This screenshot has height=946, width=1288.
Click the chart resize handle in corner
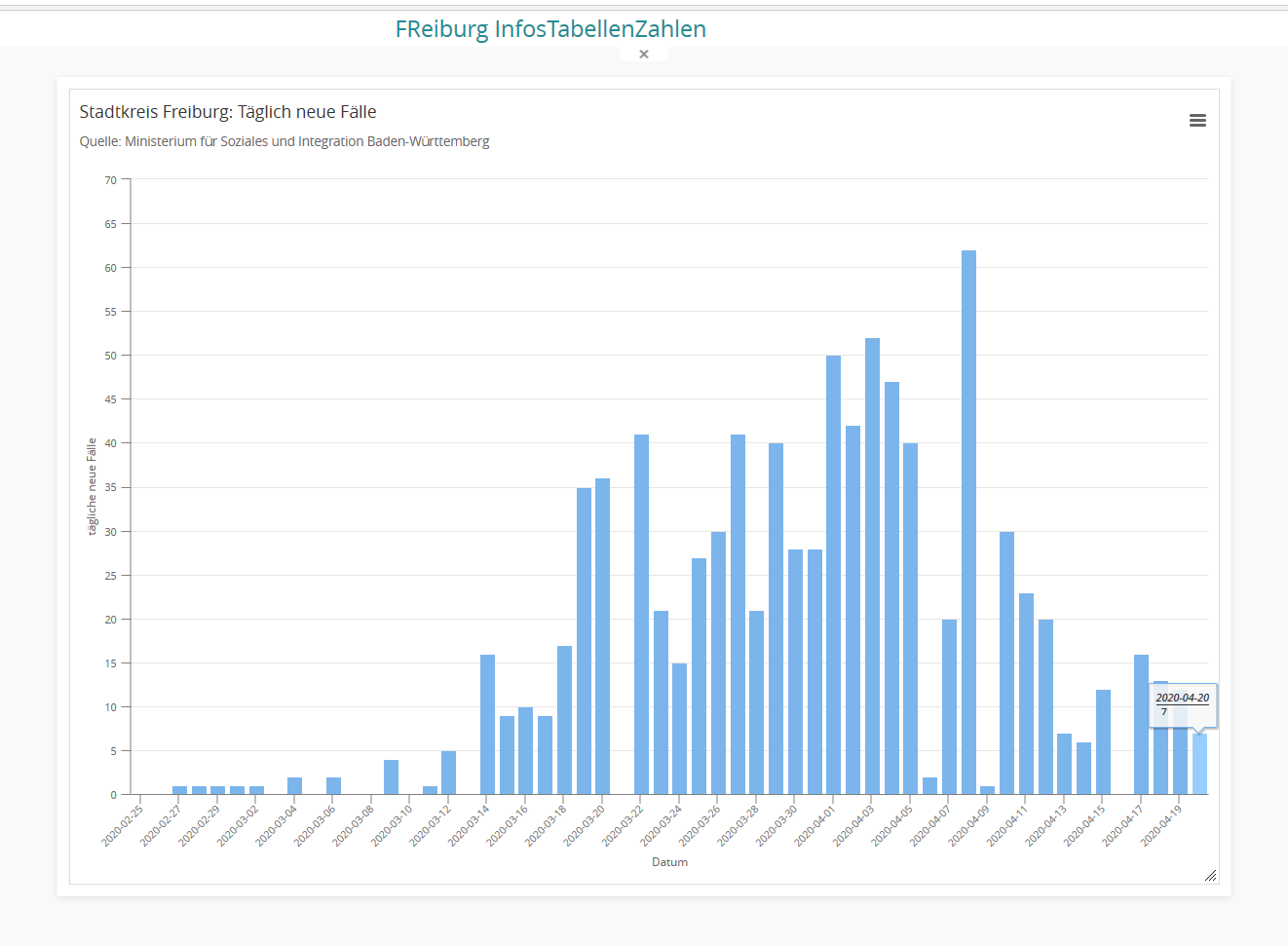click(x=1210, y=875)
